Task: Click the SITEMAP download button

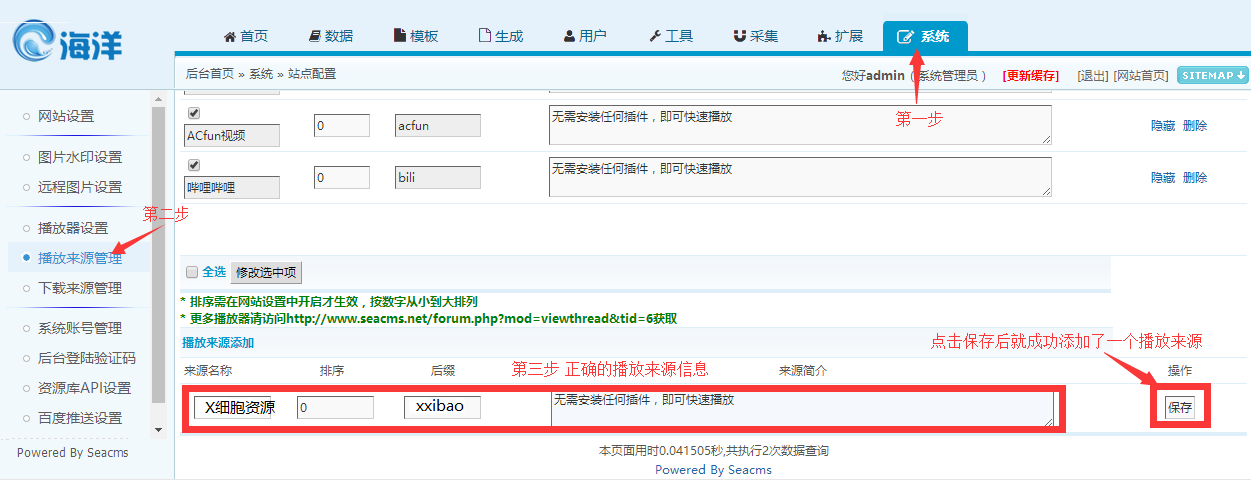Action: [1213, 75]
